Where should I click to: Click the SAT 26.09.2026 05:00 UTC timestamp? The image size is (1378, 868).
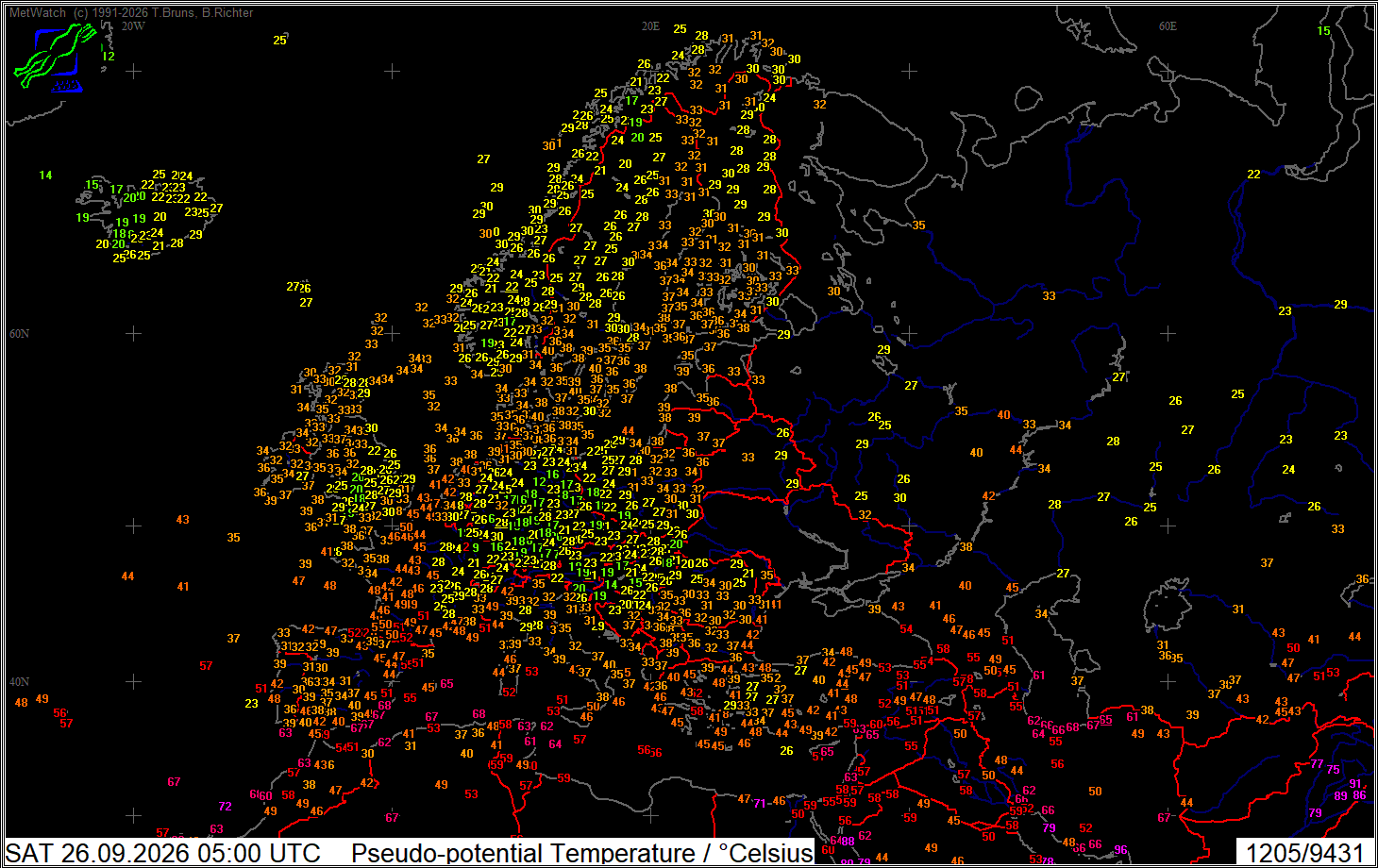point(163,853)
